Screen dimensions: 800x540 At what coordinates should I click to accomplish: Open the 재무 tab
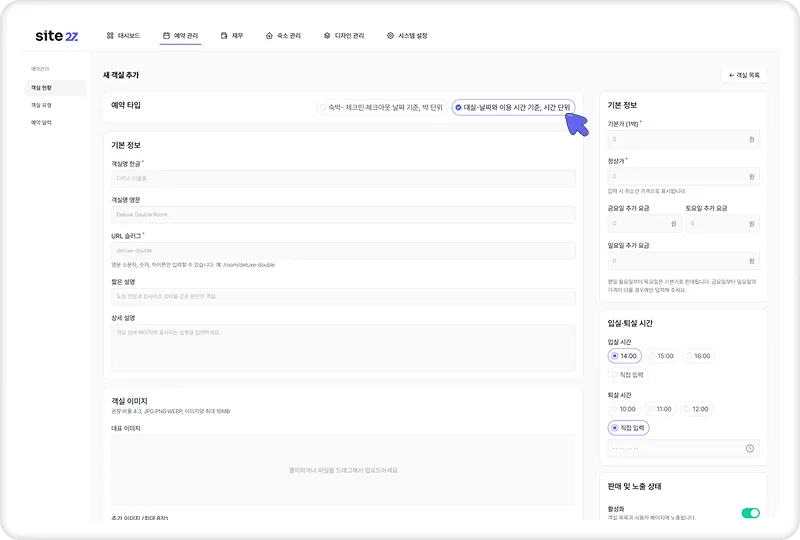point(232,36)
